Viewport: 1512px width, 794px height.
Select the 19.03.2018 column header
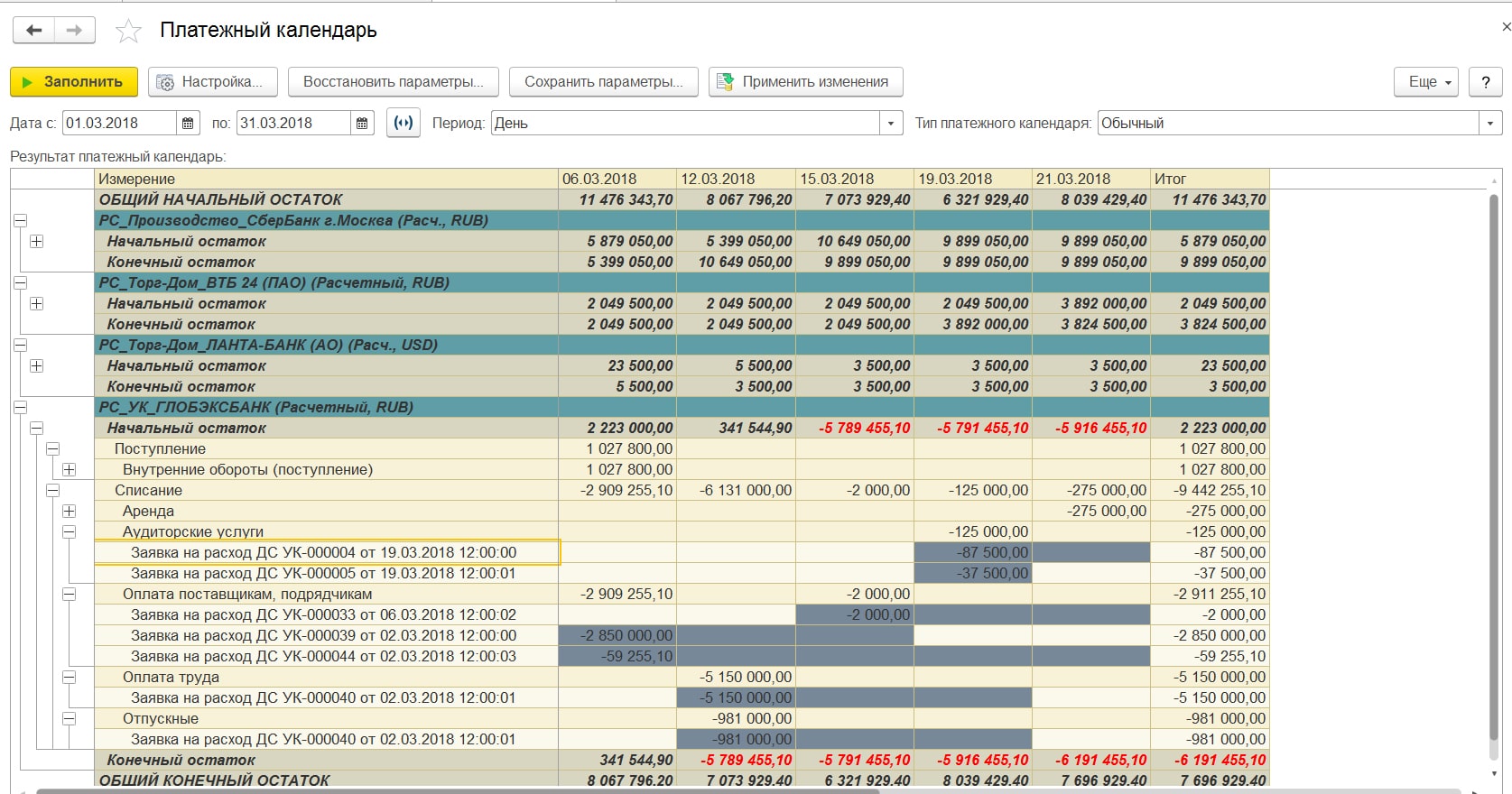tap(973, 179)
